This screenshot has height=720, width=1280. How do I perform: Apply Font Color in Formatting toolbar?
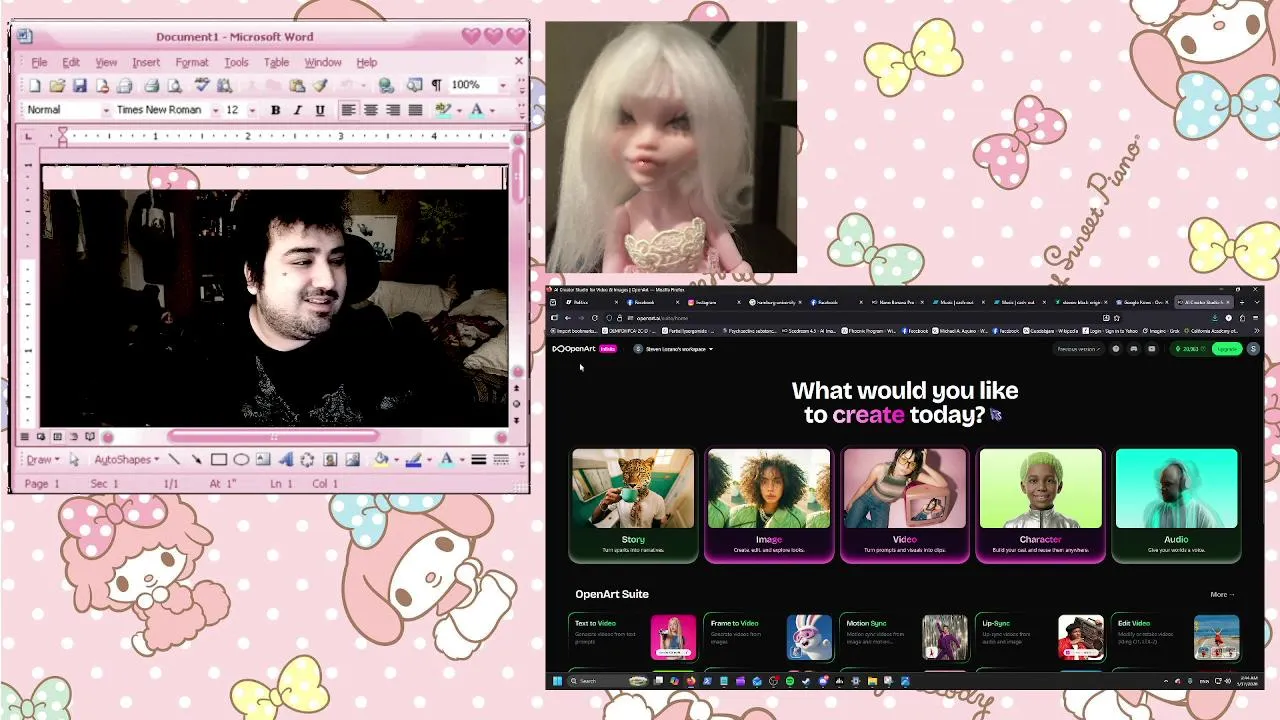click(478, 110)
